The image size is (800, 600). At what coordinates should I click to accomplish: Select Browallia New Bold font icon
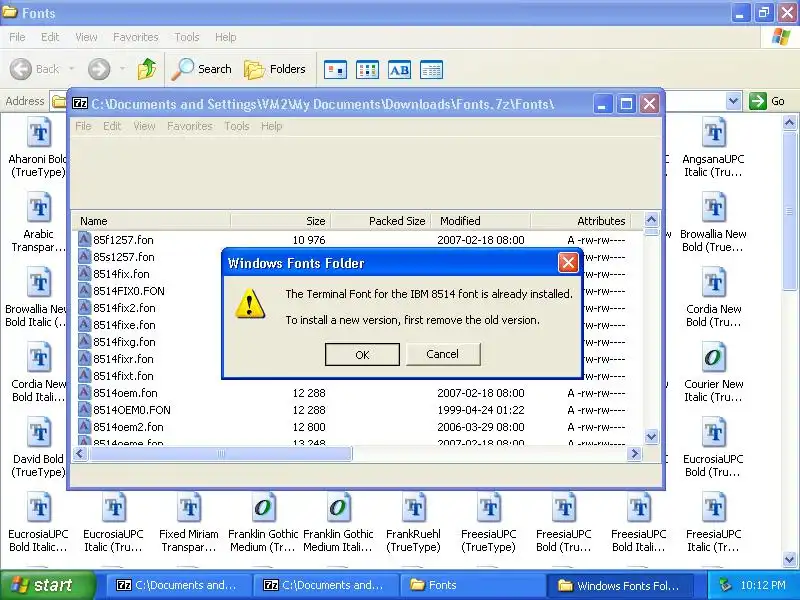click(713, 208)
